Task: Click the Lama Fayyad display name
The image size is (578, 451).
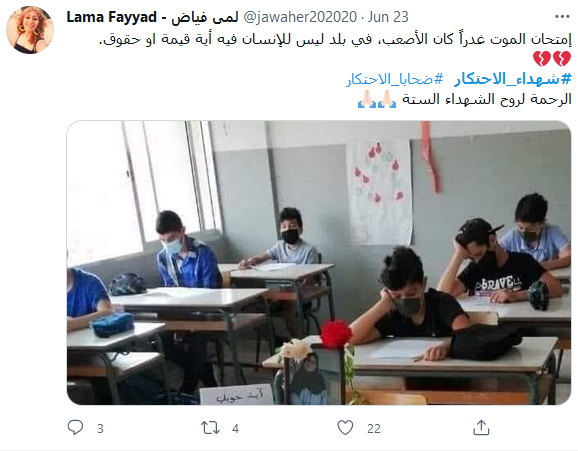Action: point(152,17)
